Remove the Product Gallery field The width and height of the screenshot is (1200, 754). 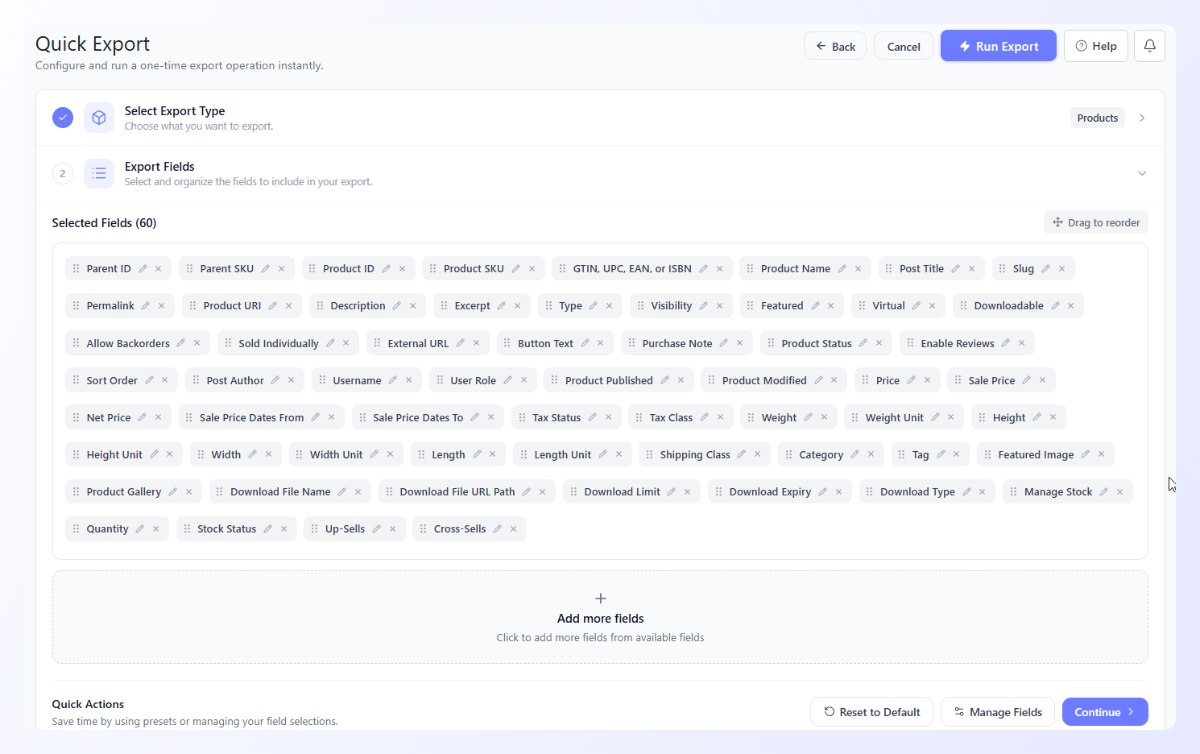[x=189, y=491]
